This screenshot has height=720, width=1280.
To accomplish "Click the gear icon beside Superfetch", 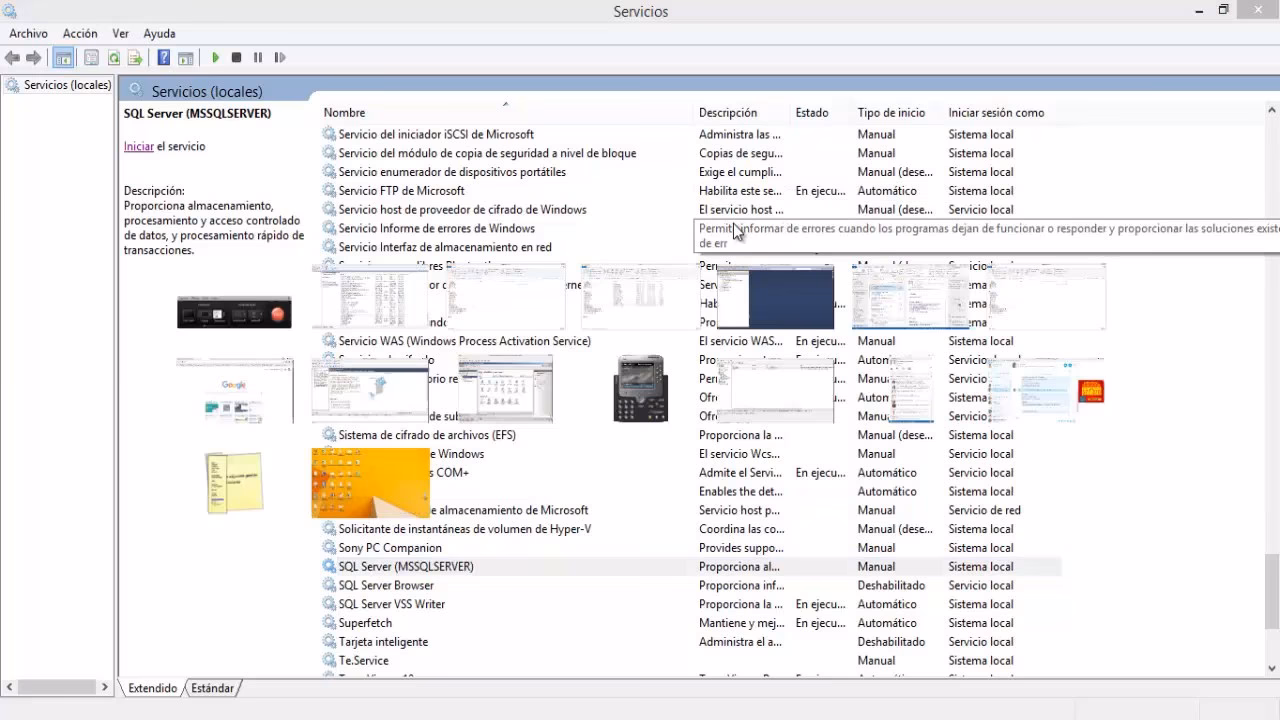I will (x=329, y=624).
